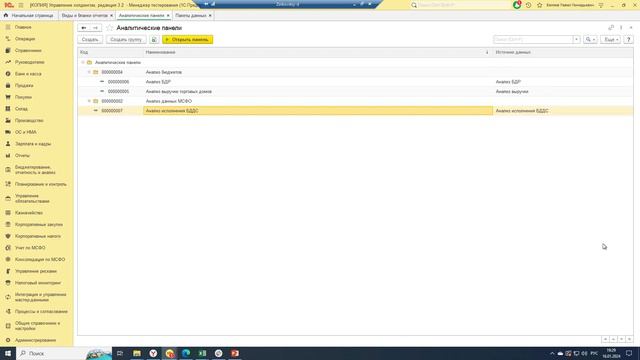640x360 pixels.
Task: Open the Продажи section icon
Action: (x=8, y=85)
